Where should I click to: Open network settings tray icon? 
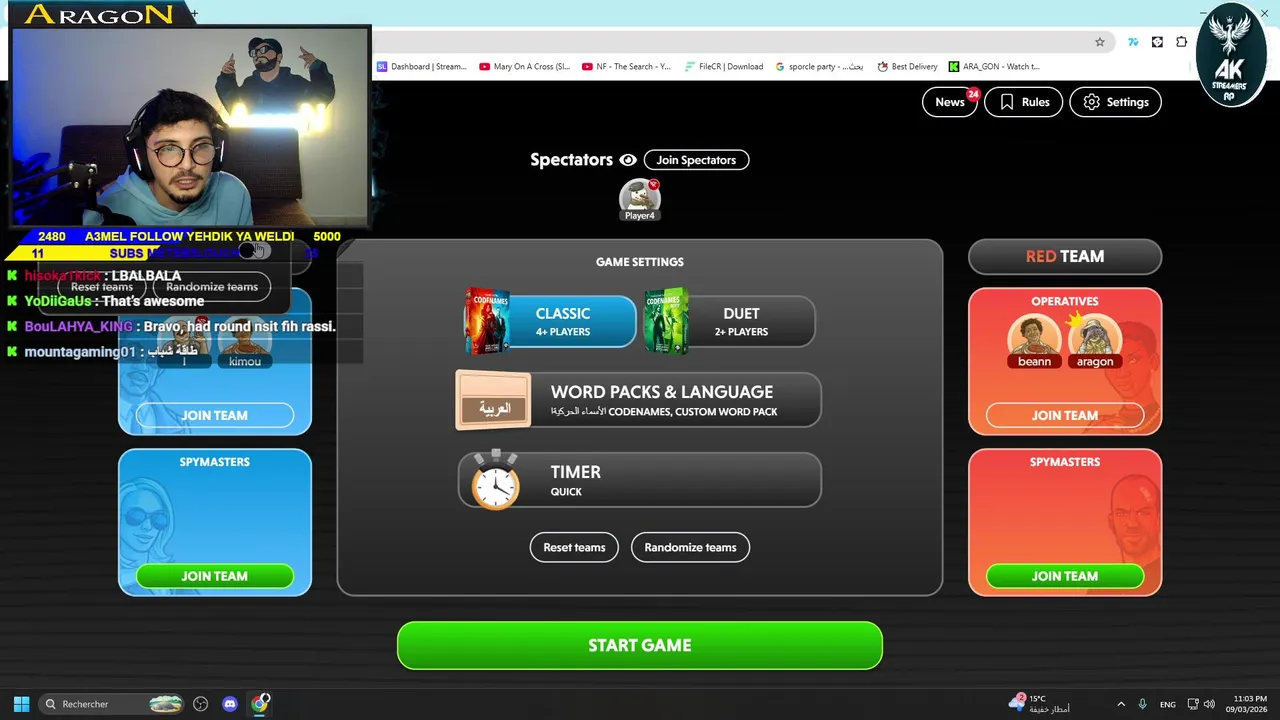click(1193, 704)
